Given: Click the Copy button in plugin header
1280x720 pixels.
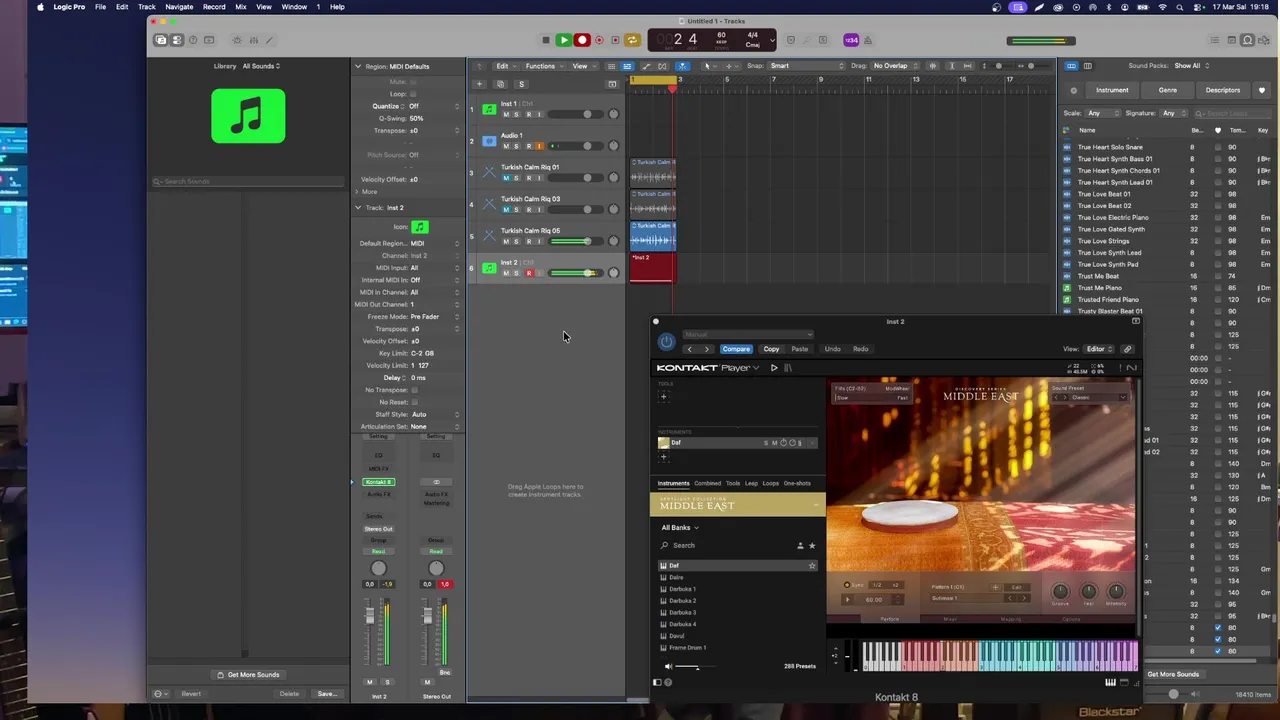Looking at the screenshot, I should coord(771,349).
